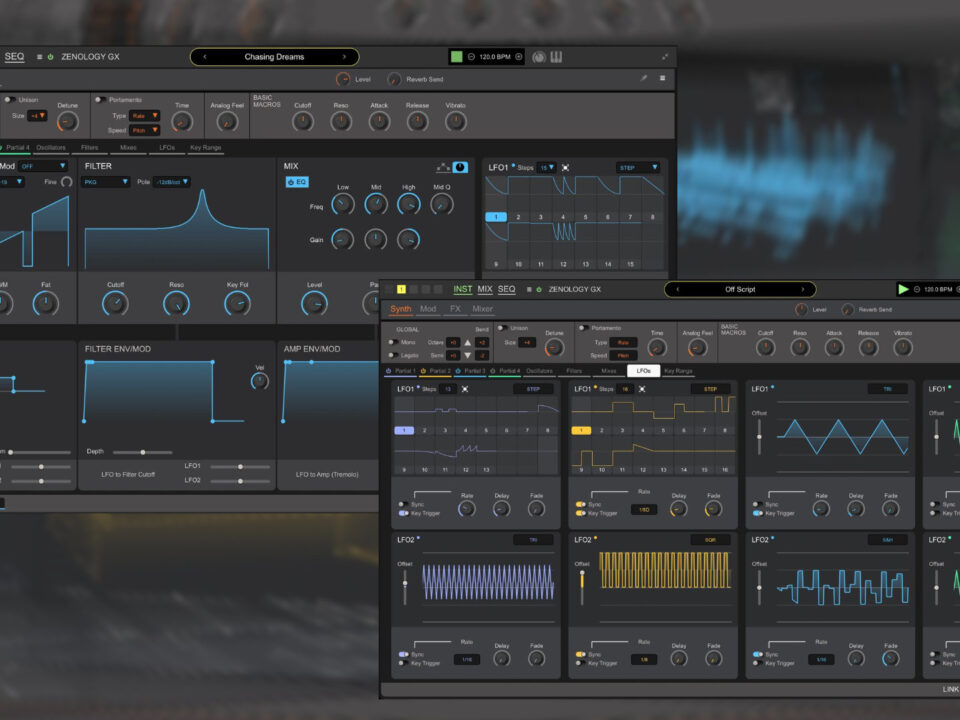Open the Pole -12dB/oct dropdown
Viewport: 960px width, 720px height.
tap(171, 182)
